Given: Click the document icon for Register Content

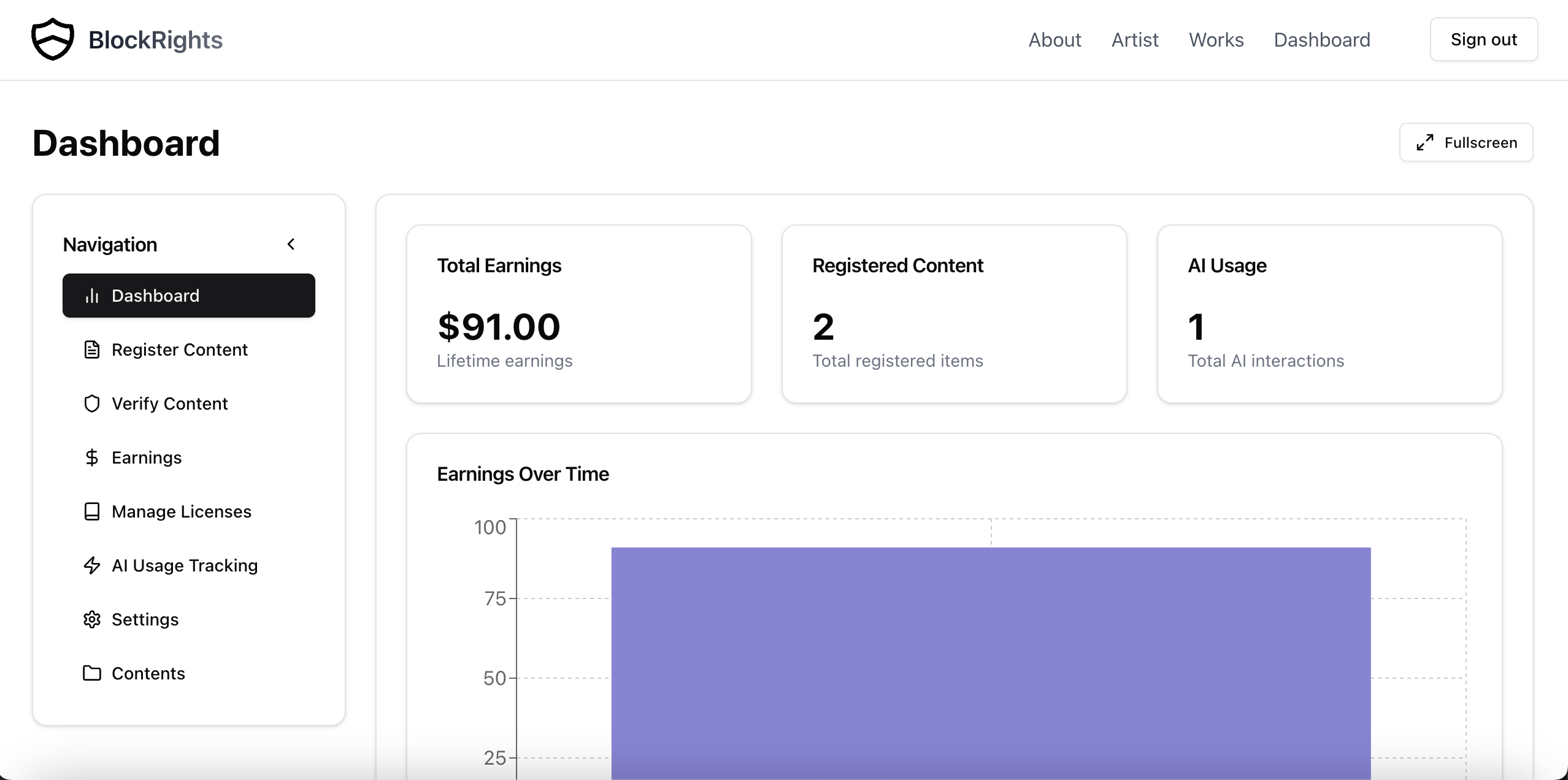Looking at the screenshot, I should pyautogui.click(x=92, y=350).
